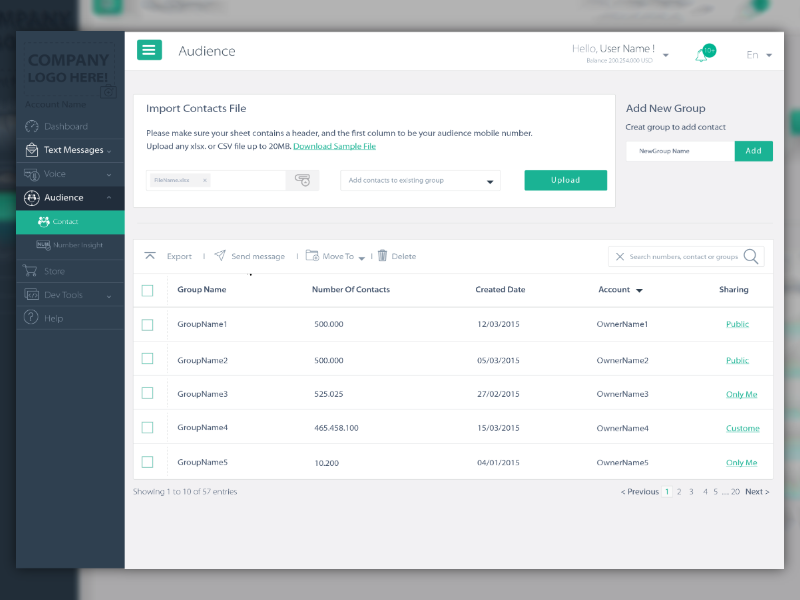Click the Add group button
This screenshot has height=600, width=800.
coord(754,151)
